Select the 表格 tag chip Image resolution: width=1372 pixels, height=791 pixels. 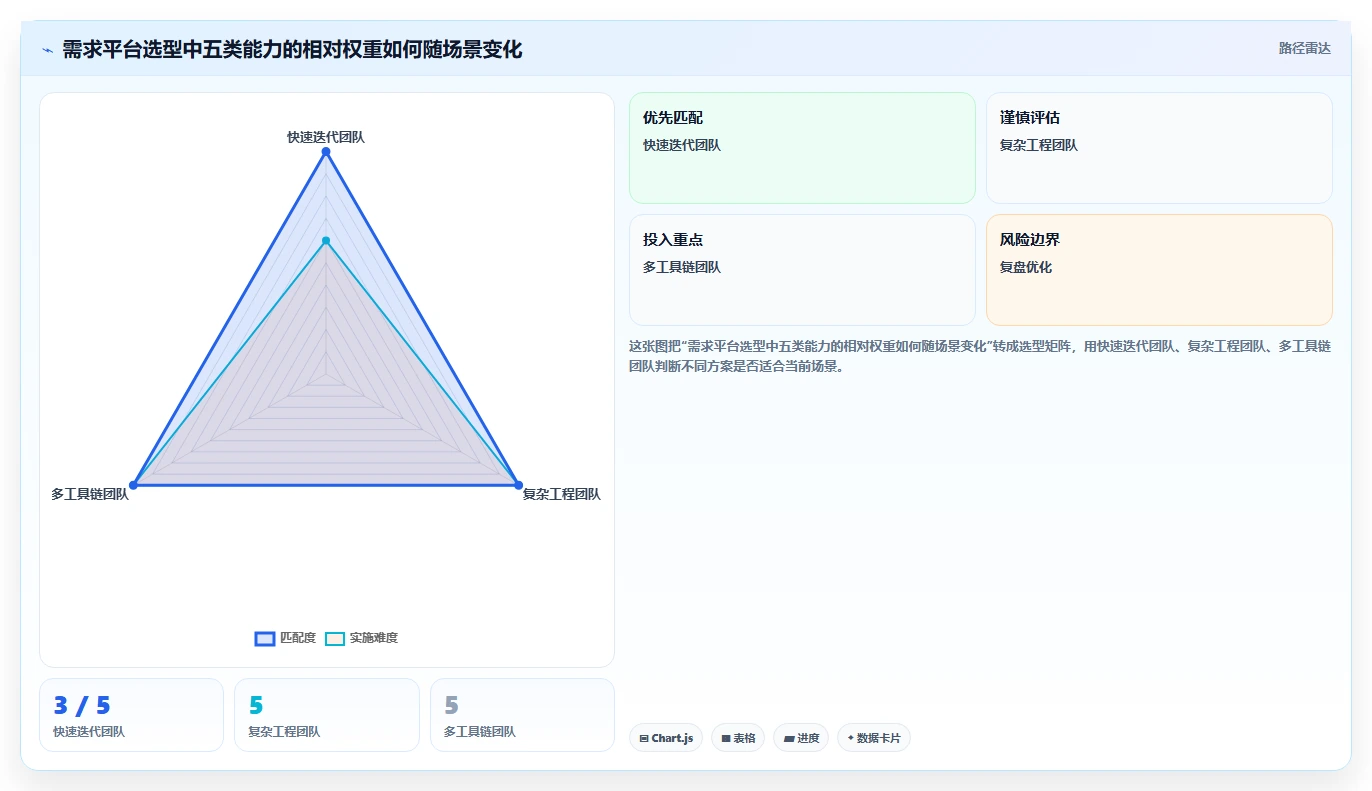(x=738, y=738)
